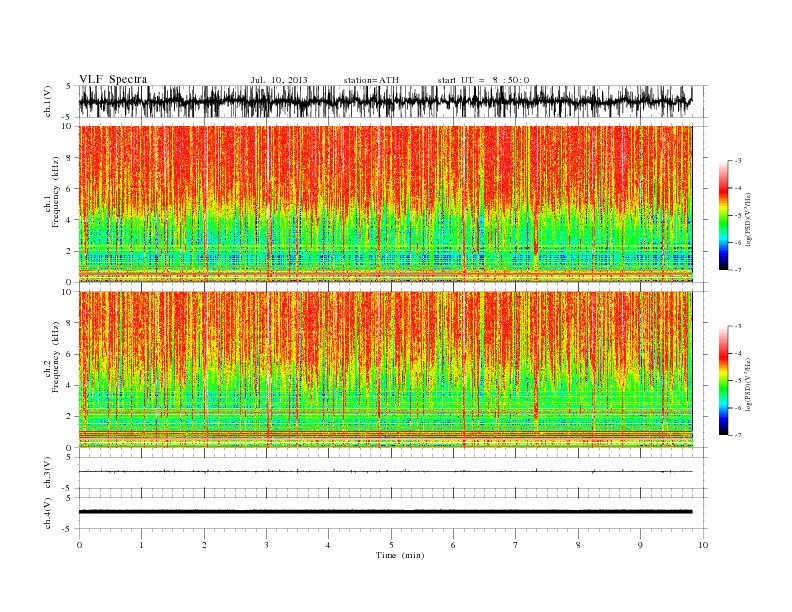Click time axis tick label "9"
The image size is (792, 612).
640,545
